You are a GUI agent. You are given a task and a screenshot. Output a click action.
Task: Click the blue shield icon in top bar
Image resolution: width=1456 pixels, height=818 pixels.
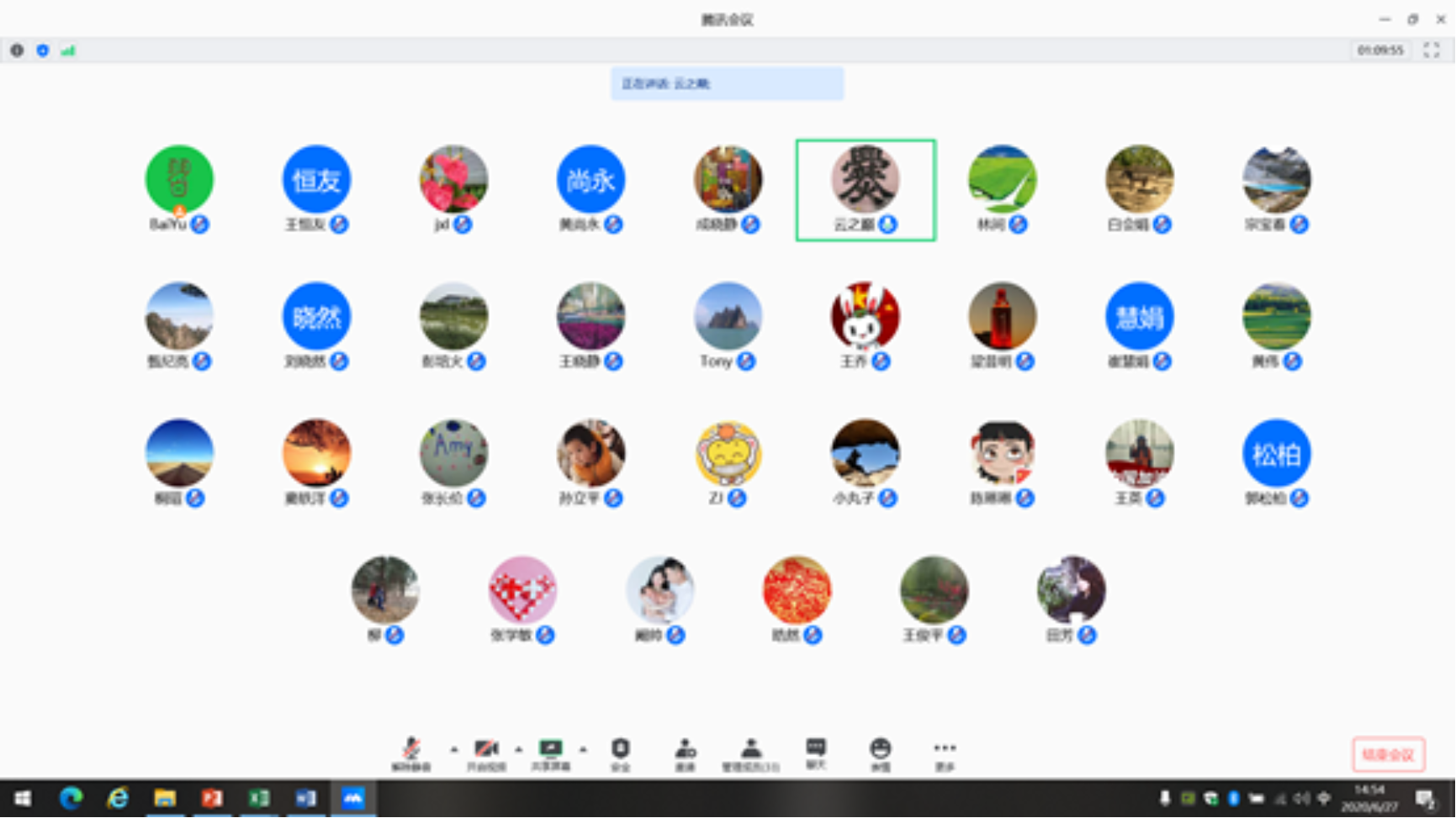tap(43, 50)
